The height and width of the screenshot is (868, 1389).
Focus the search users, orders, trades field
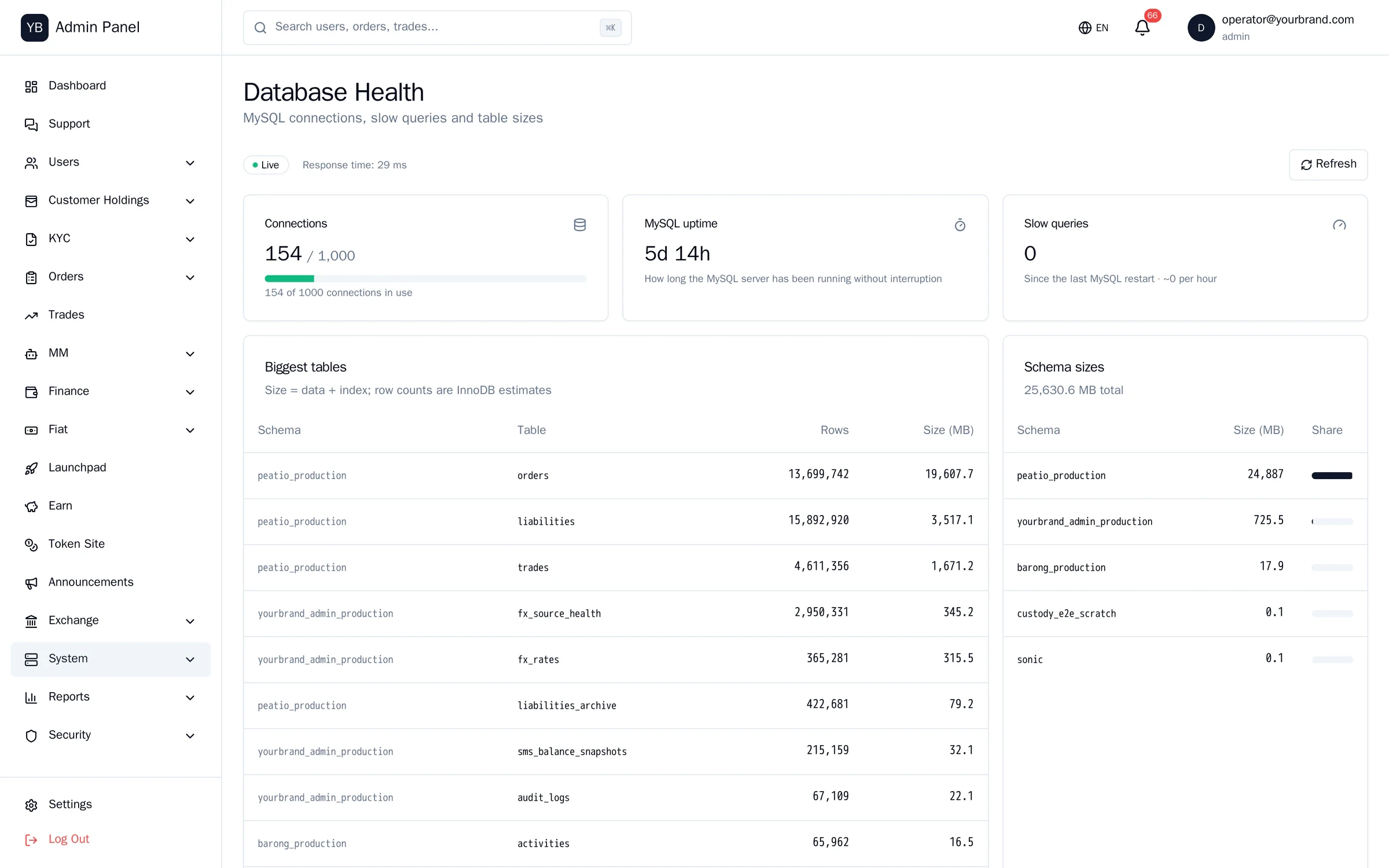pyautogui.click(x=437, y=27)
